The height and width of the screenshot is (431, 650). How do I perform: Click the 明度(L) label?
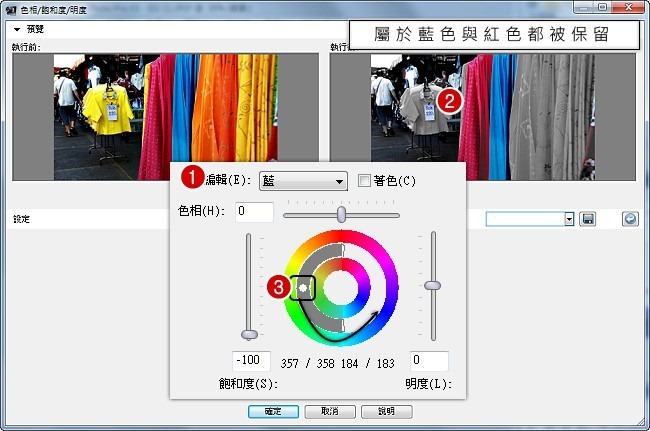(x=429, y=384)
